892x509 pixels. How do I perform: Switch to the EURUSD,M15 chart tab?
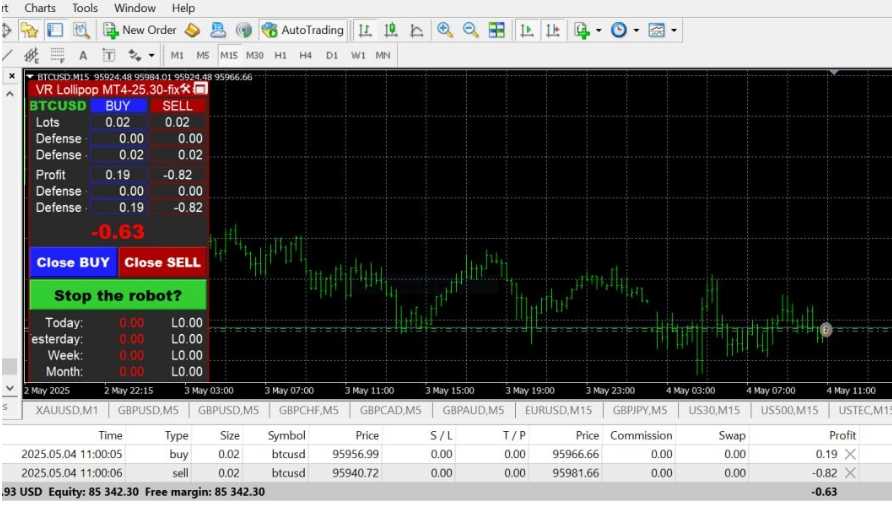coord(558,410)
